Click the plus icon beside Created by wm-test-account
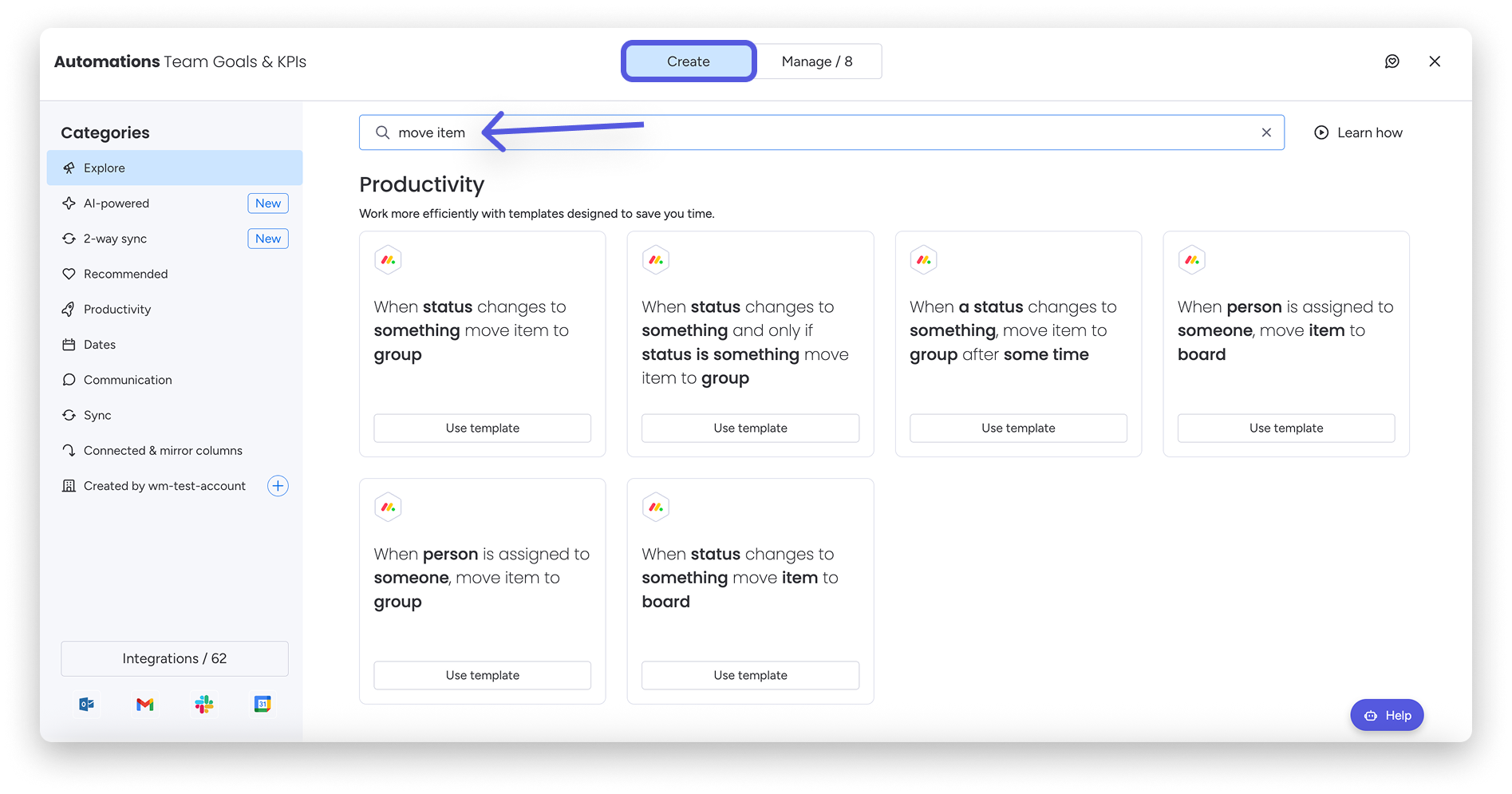The height and width of the screenshot is (794, 1512). click(278, 486)
